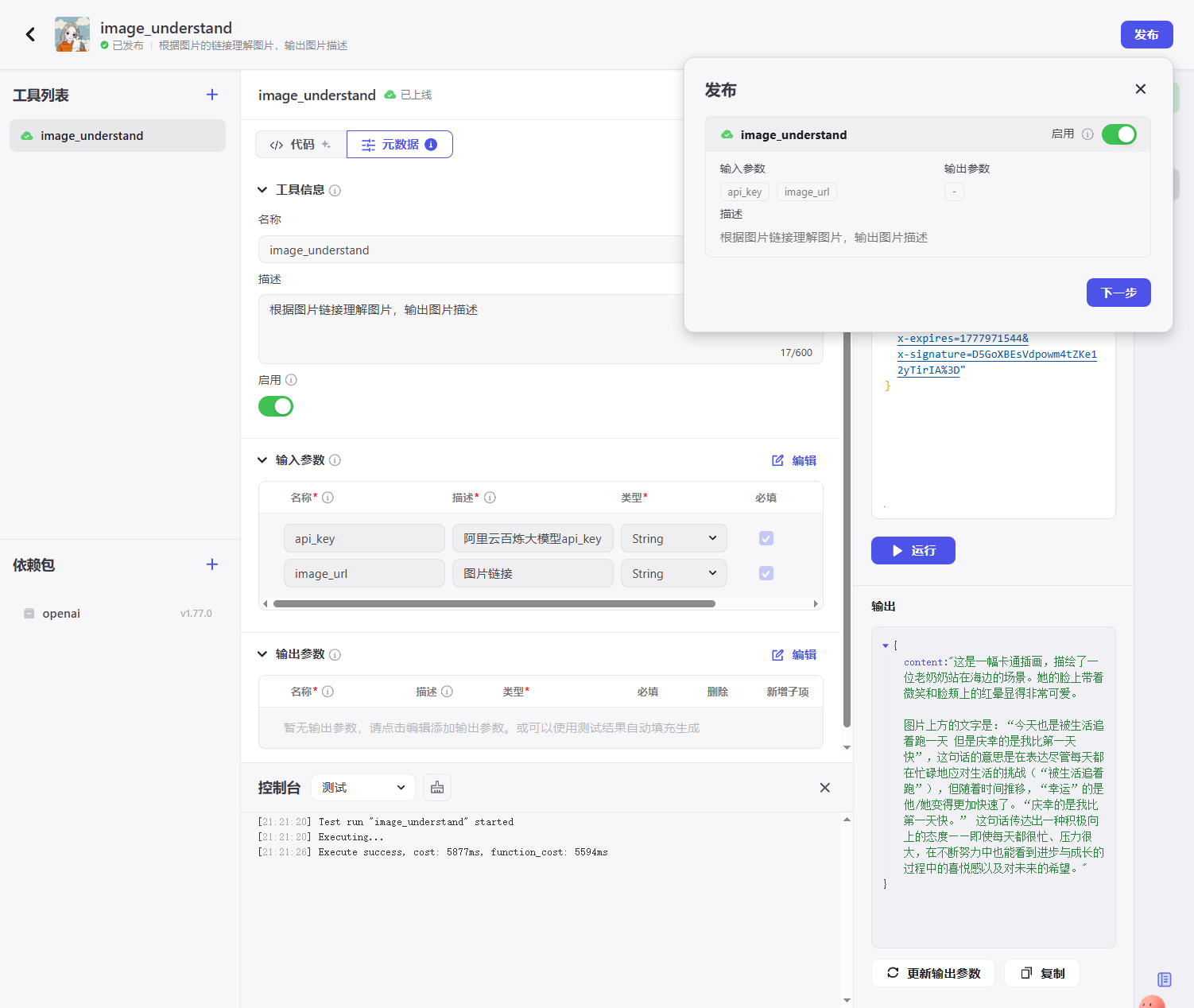Image resolution: width=1194 pixels, height=1008 pixels.
Task: Collapse the 工具信息 section
Action: [x=262, y=190]
